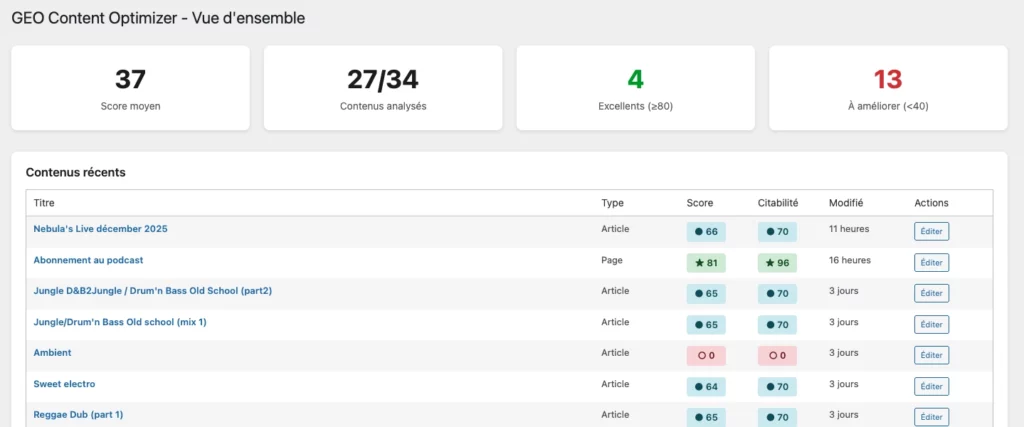Click the Type column header

click(x=612, y=203)
